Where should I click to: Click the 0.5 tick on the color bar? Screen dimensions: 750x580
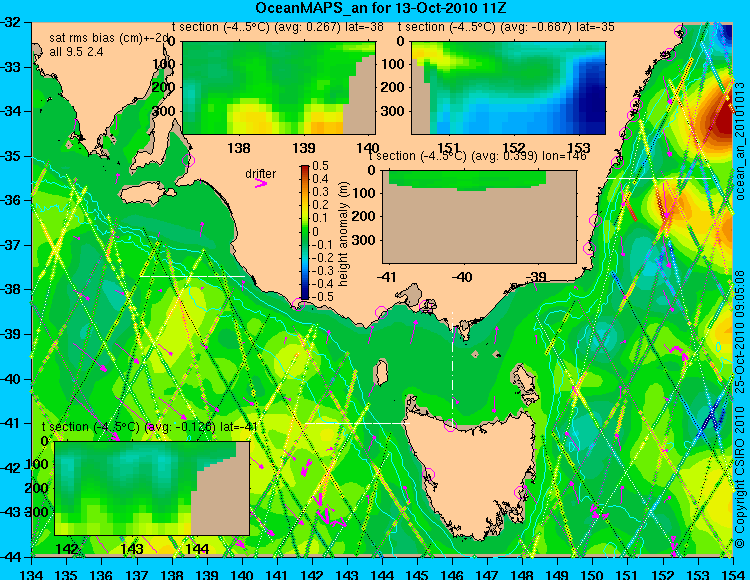pos(320,166)
